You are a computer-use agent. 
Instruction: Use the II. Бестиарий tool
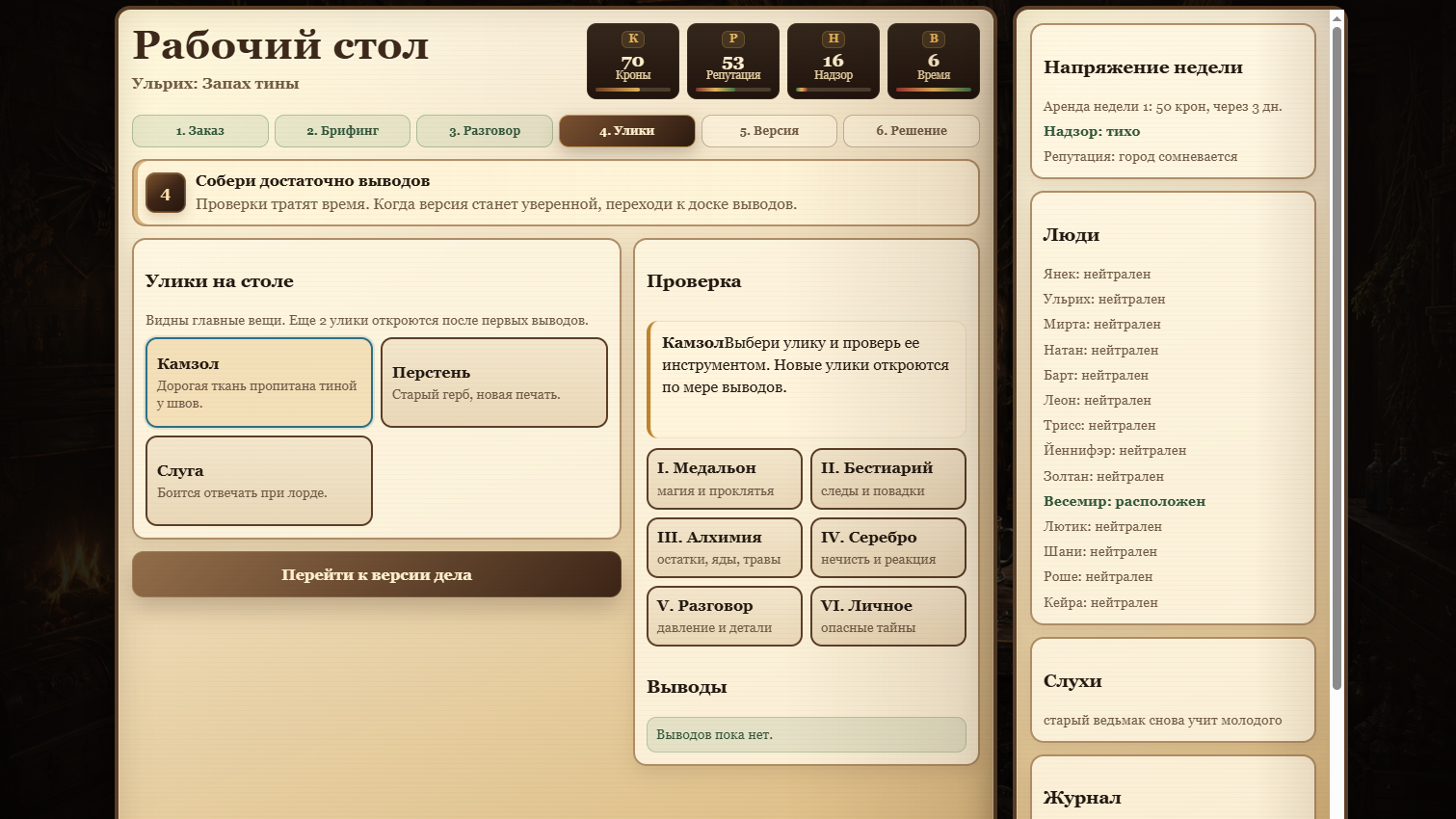(x=888, y=479)
